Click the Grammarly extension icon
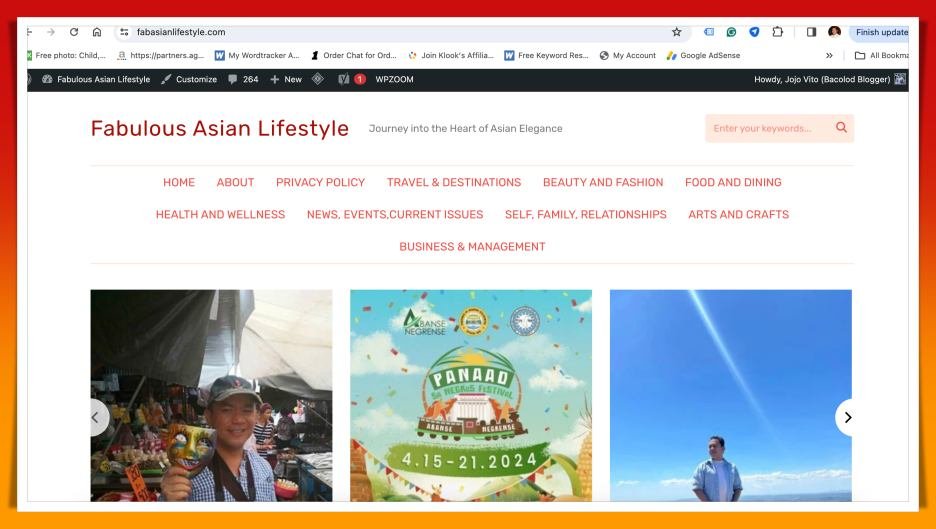The height and width of the screenshot is (529, 936). 731,32
